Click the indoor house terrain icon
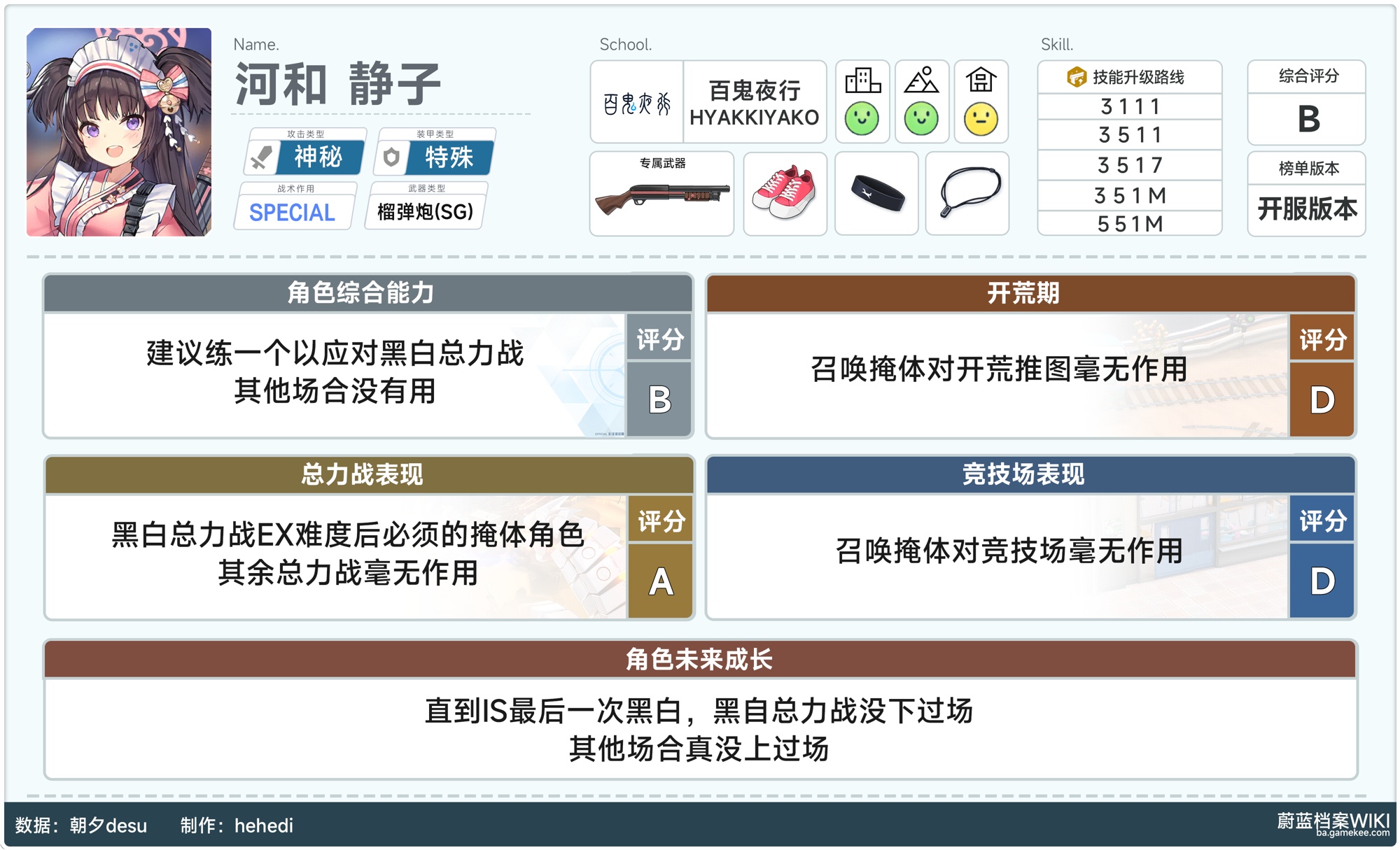Screen dimensions: 1400x850 coord(981,80)
